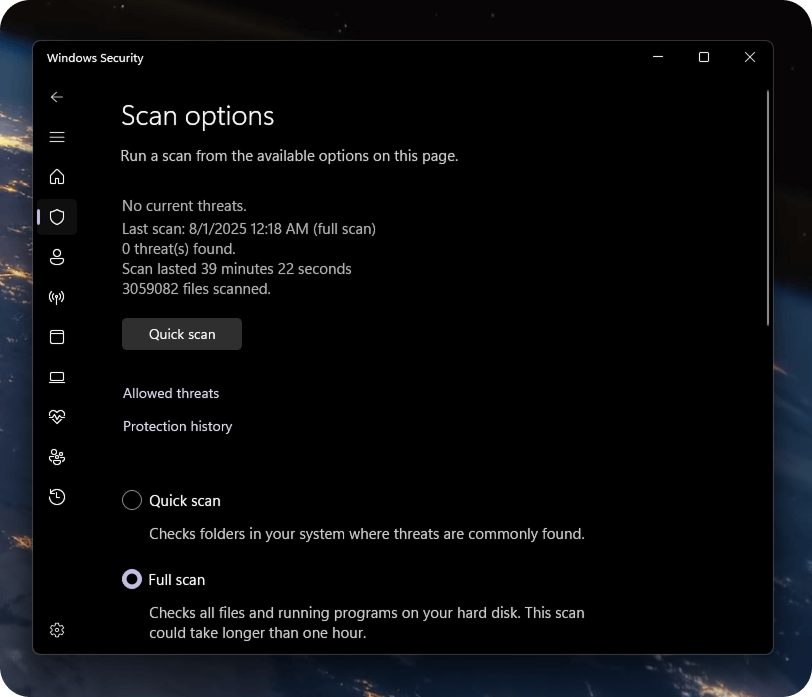Screen dimensions: 812x697
Task: Click 'Scan lasted 39 minutes 22 seconds' text
Action: (x=237, y=269)
